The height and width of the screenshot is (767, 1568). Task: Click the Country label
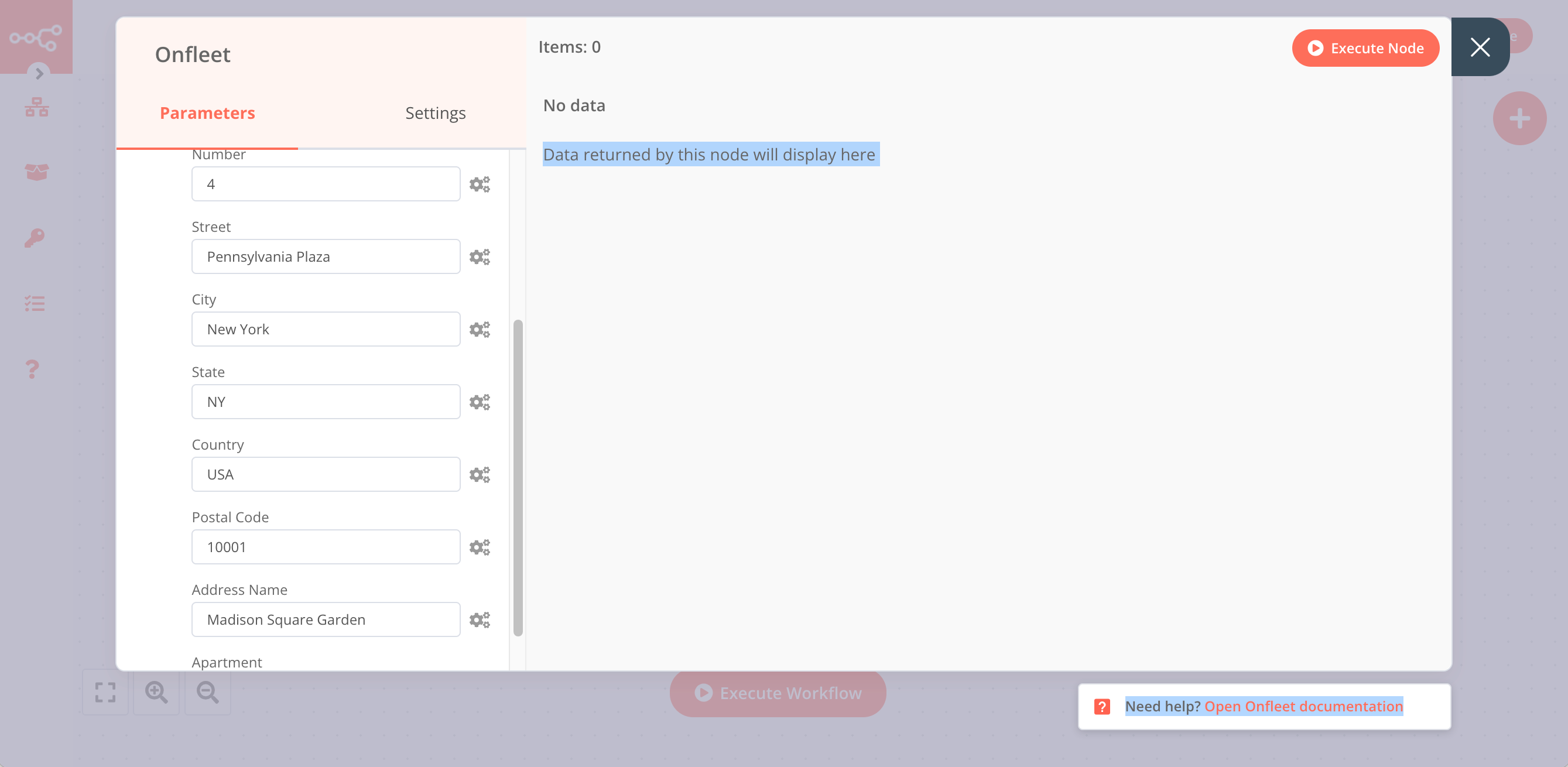pyautogui.click(x=217, y=444)
